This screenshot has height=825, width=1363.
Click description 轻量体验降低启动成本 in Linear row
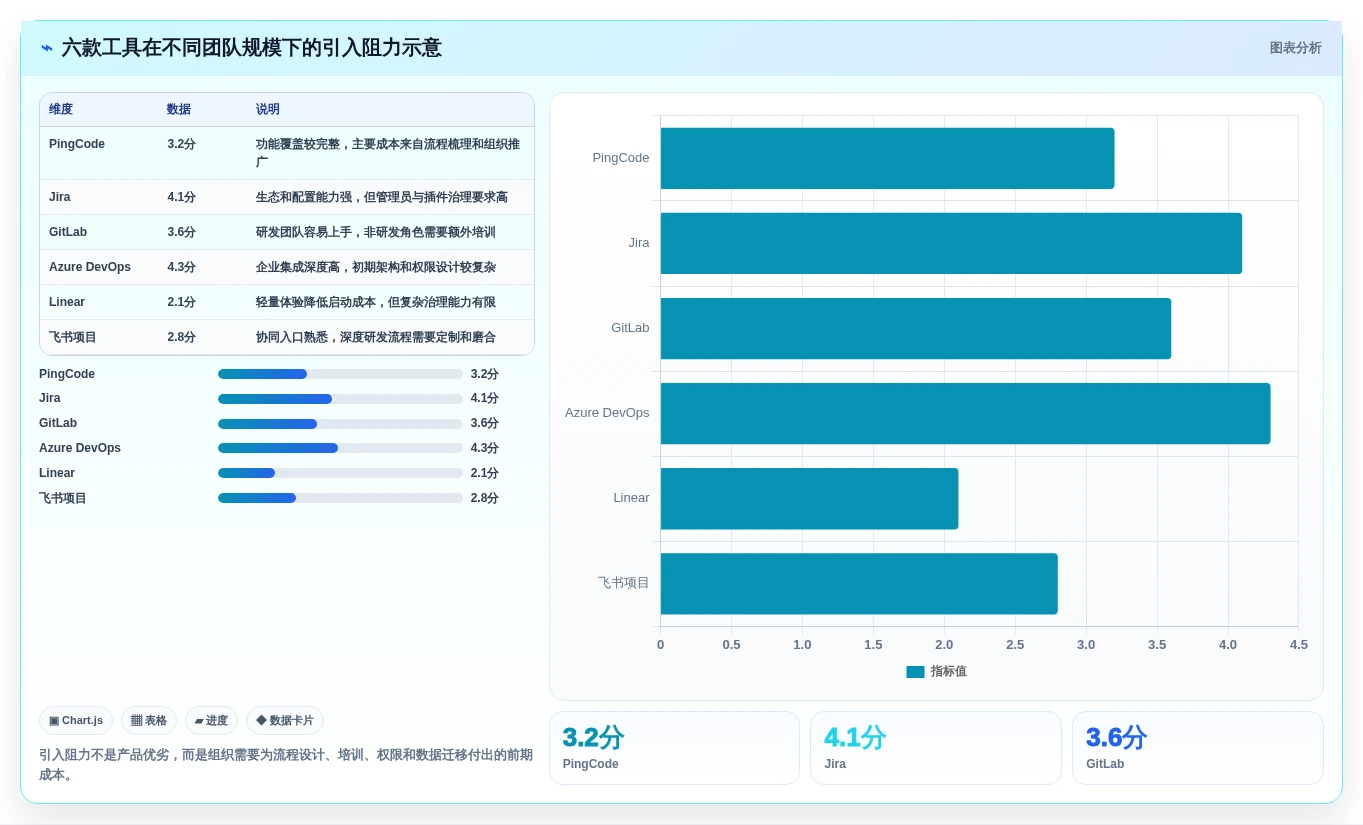[376, 302]
